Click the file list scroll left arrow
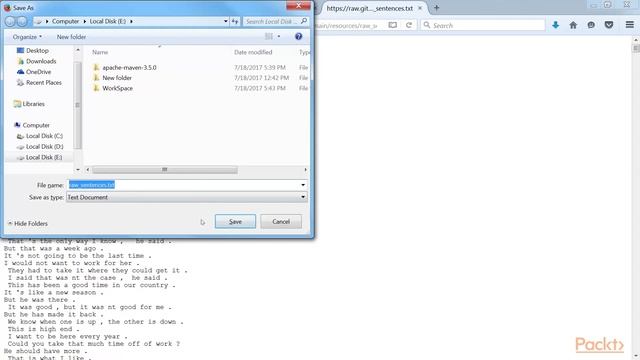 pos(87,169)
